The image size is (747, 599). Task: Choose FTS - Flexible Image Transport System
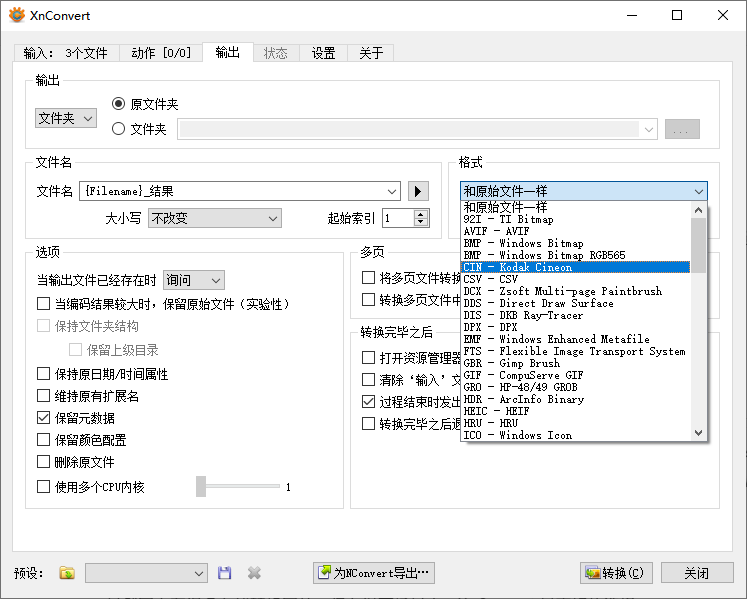pos(575,351)
